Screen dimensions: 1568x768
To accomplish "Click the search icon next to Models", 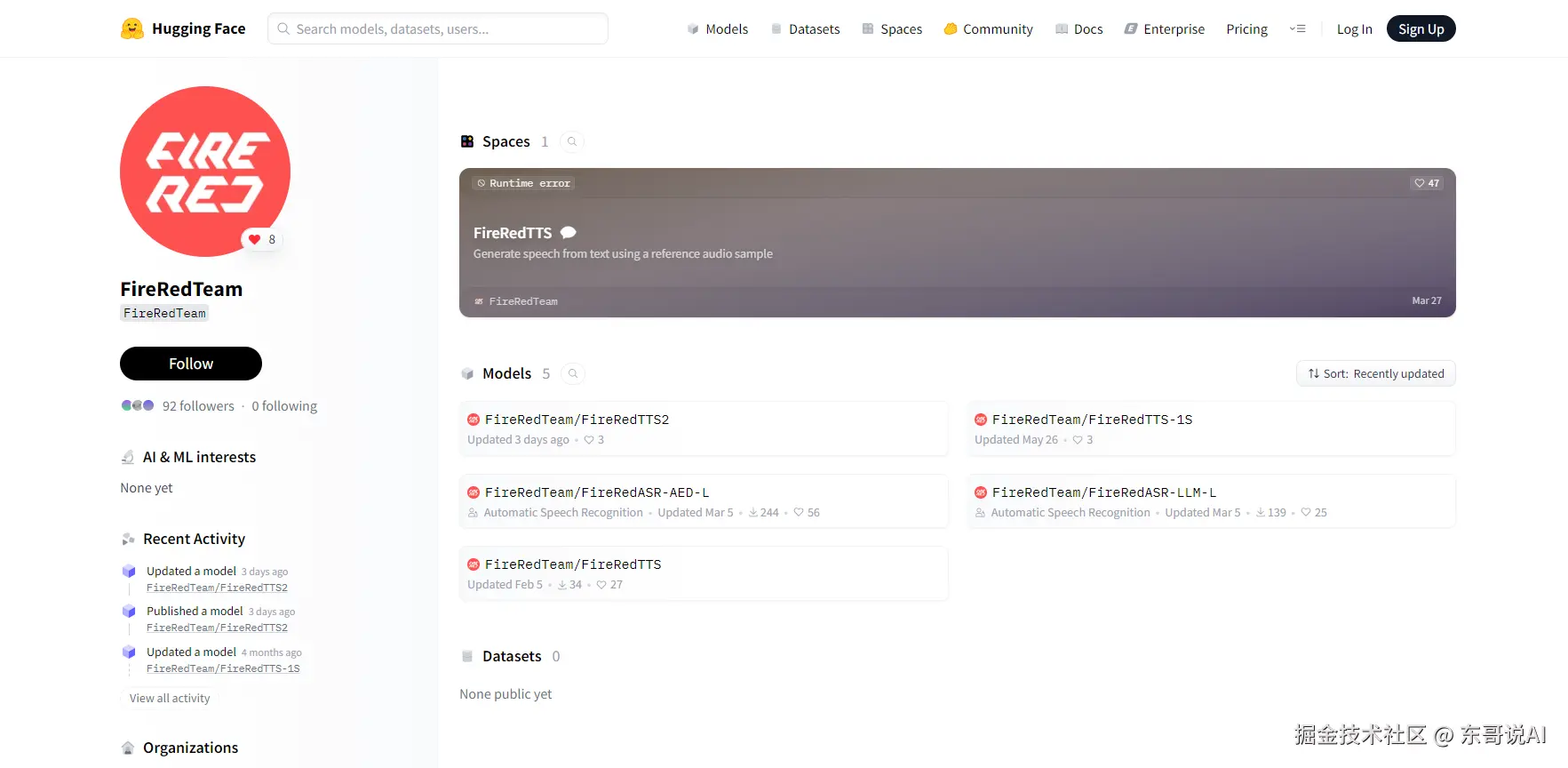I will [x=573, y=374].
